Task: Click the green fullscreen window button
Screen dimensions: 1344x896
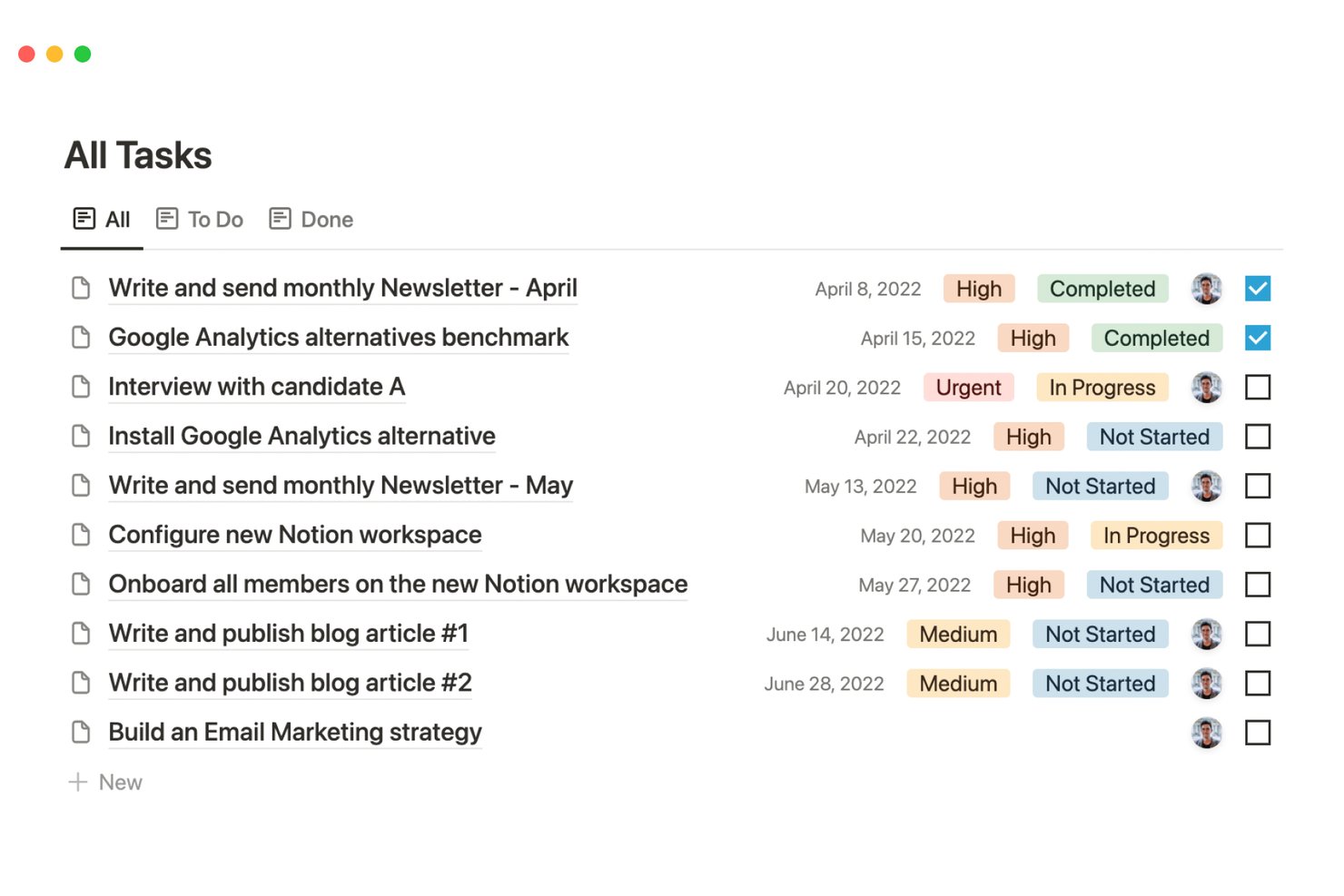Action: [83, 54]
